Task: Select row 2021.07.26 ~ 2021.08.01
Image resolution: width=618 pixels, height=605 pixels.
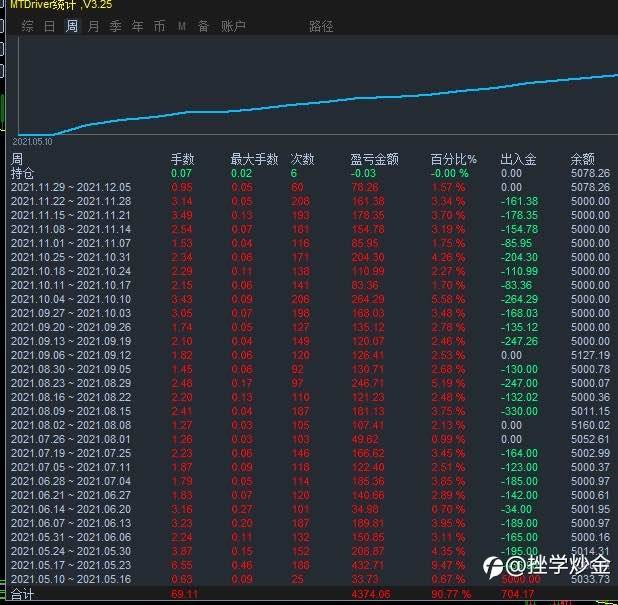Action: click(x=310, y=439)
